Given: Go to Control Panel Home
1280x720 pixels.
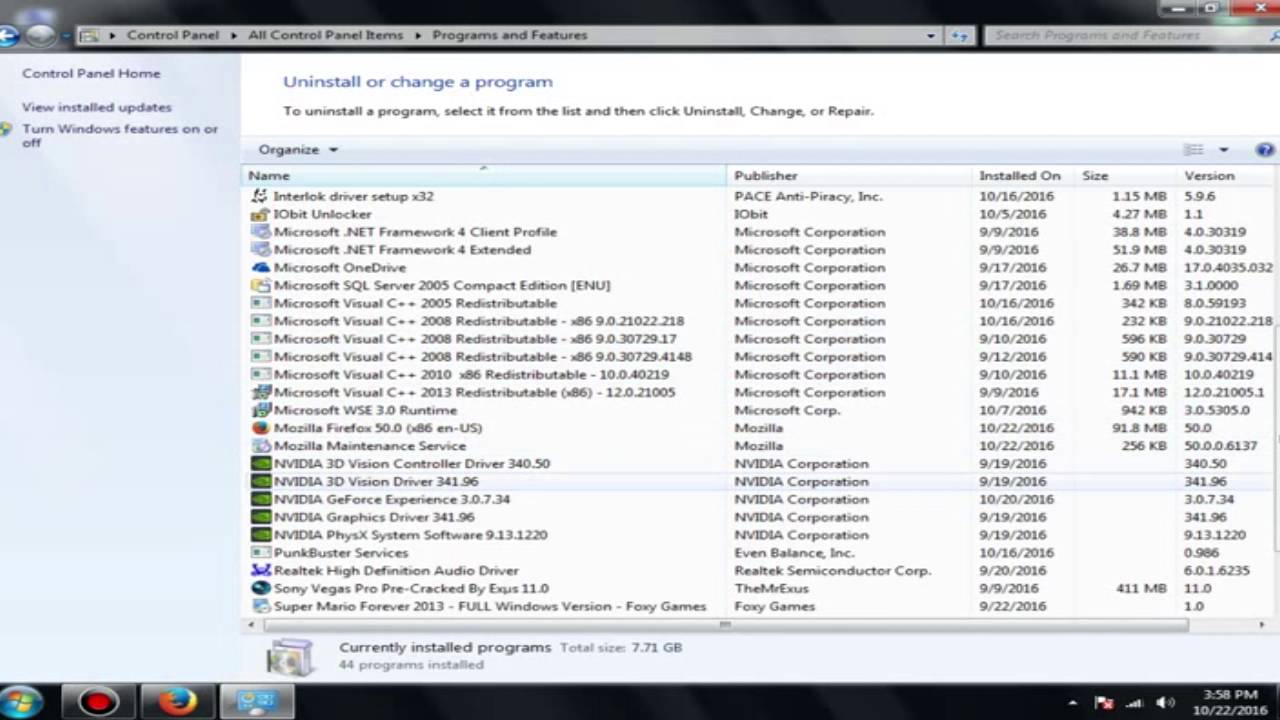Looking at the screenshot, I should (91, 73).
